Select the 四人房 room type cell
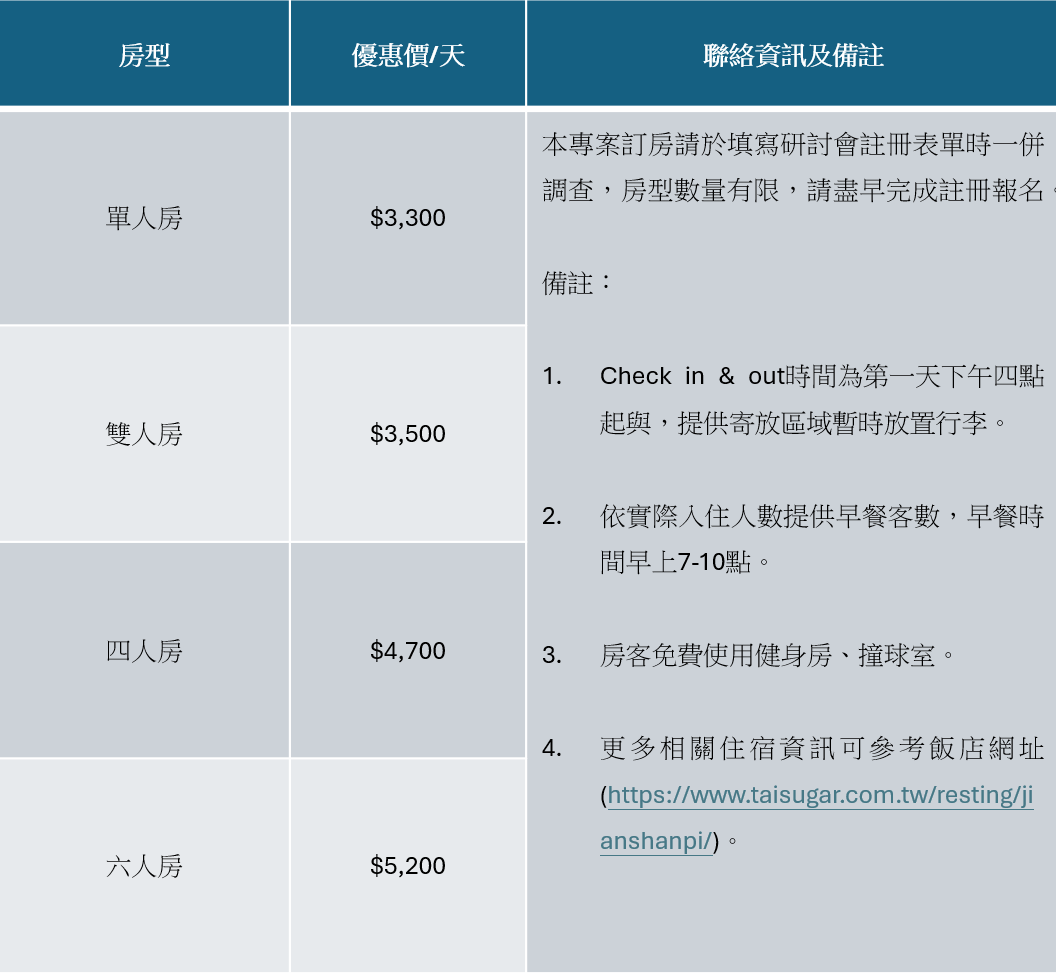 pos(144,651)
